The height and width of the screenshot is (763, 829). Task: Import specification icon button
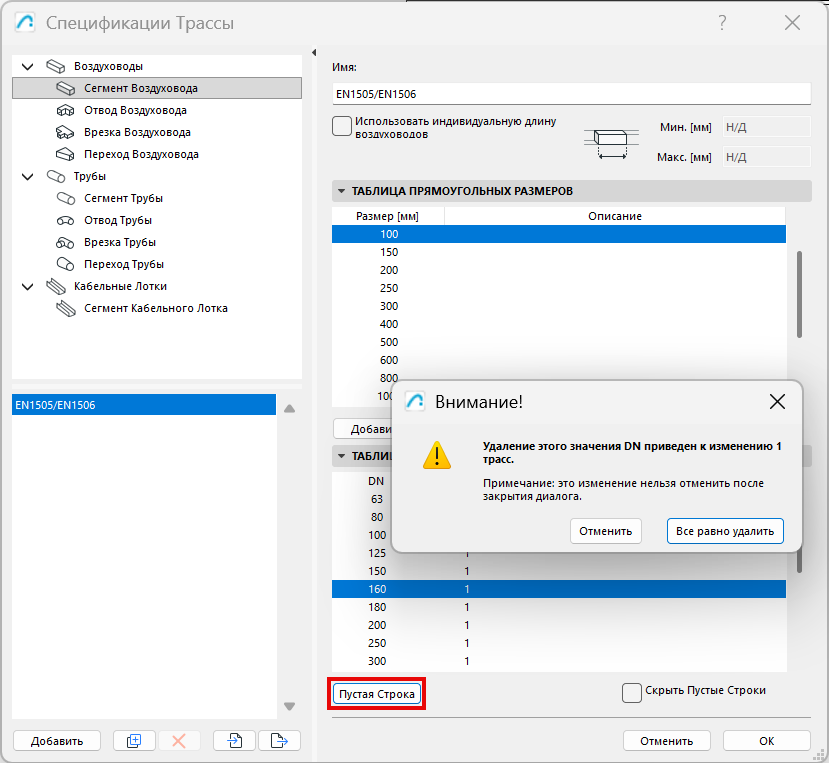tap(235, 741)
